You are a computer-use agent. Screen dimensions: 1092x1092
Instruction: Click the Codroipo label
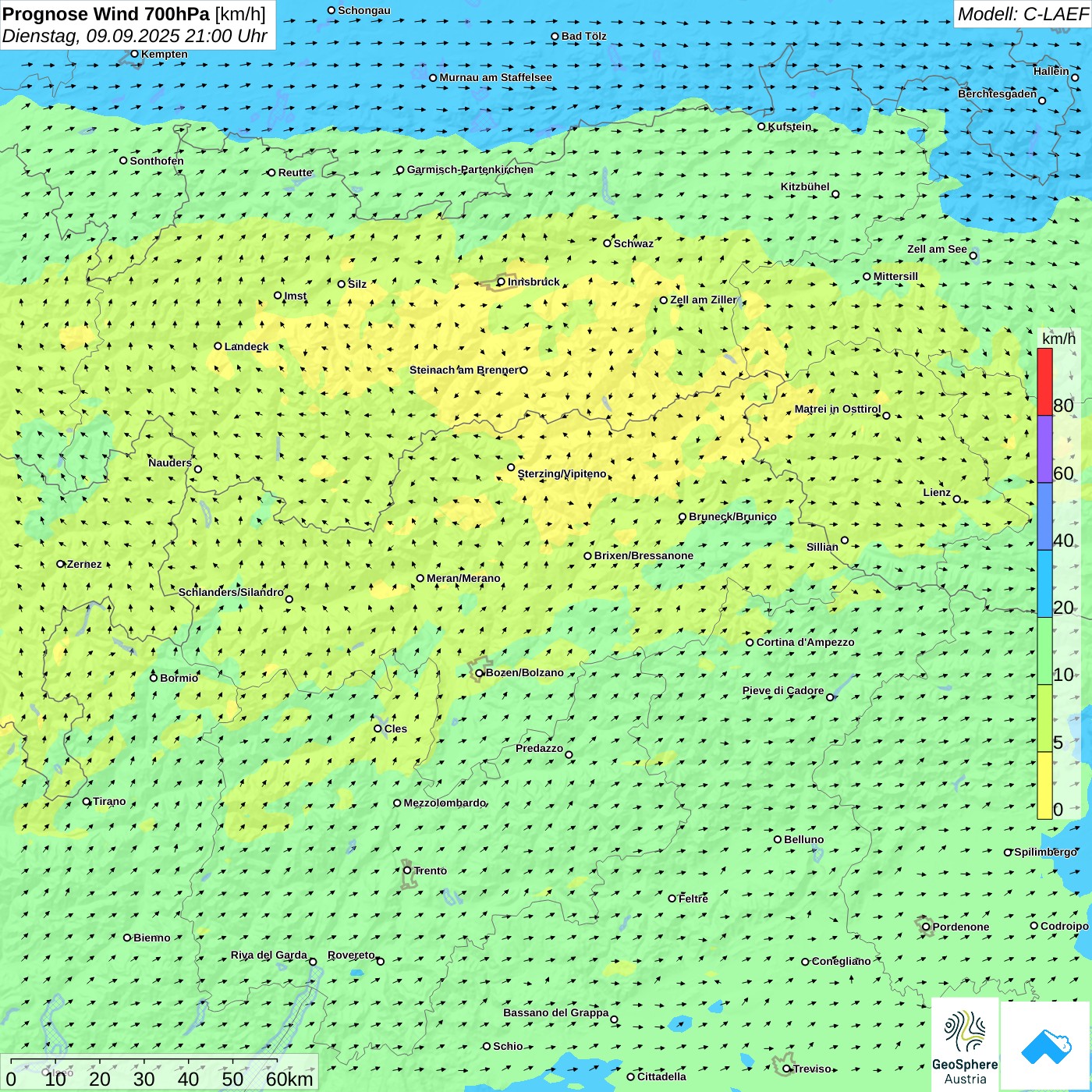point(1065,926)
